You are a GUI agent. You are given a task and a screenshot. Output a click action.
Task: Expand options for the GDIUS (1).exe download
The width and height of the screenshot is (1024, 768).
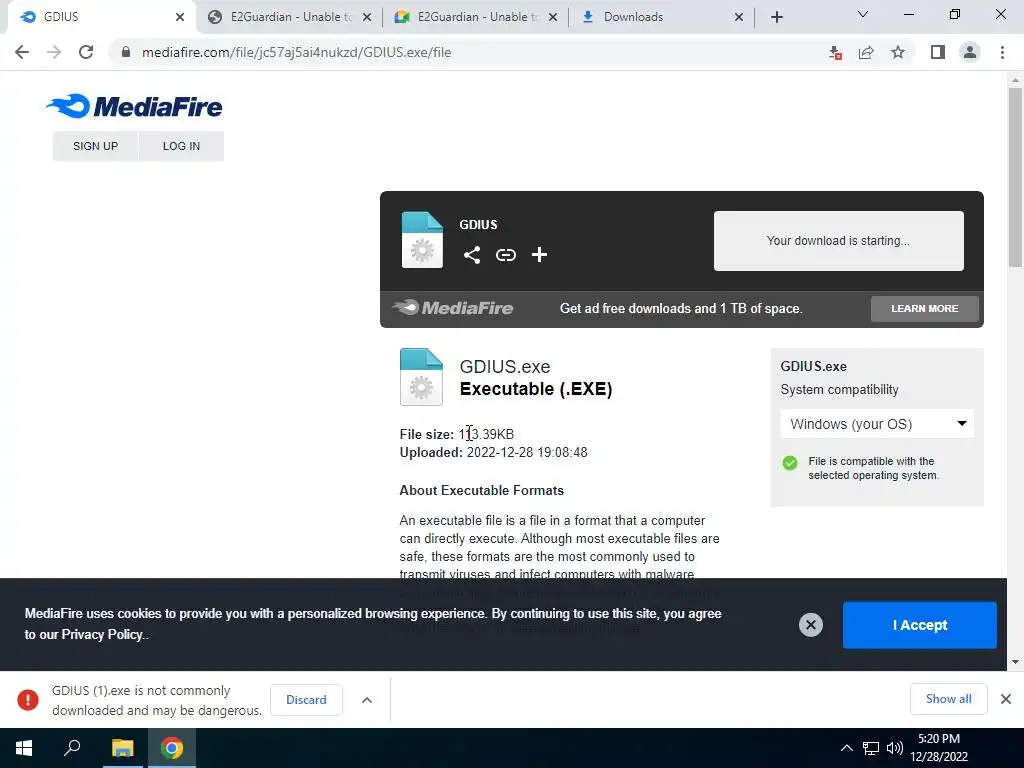tap(367, 700)
